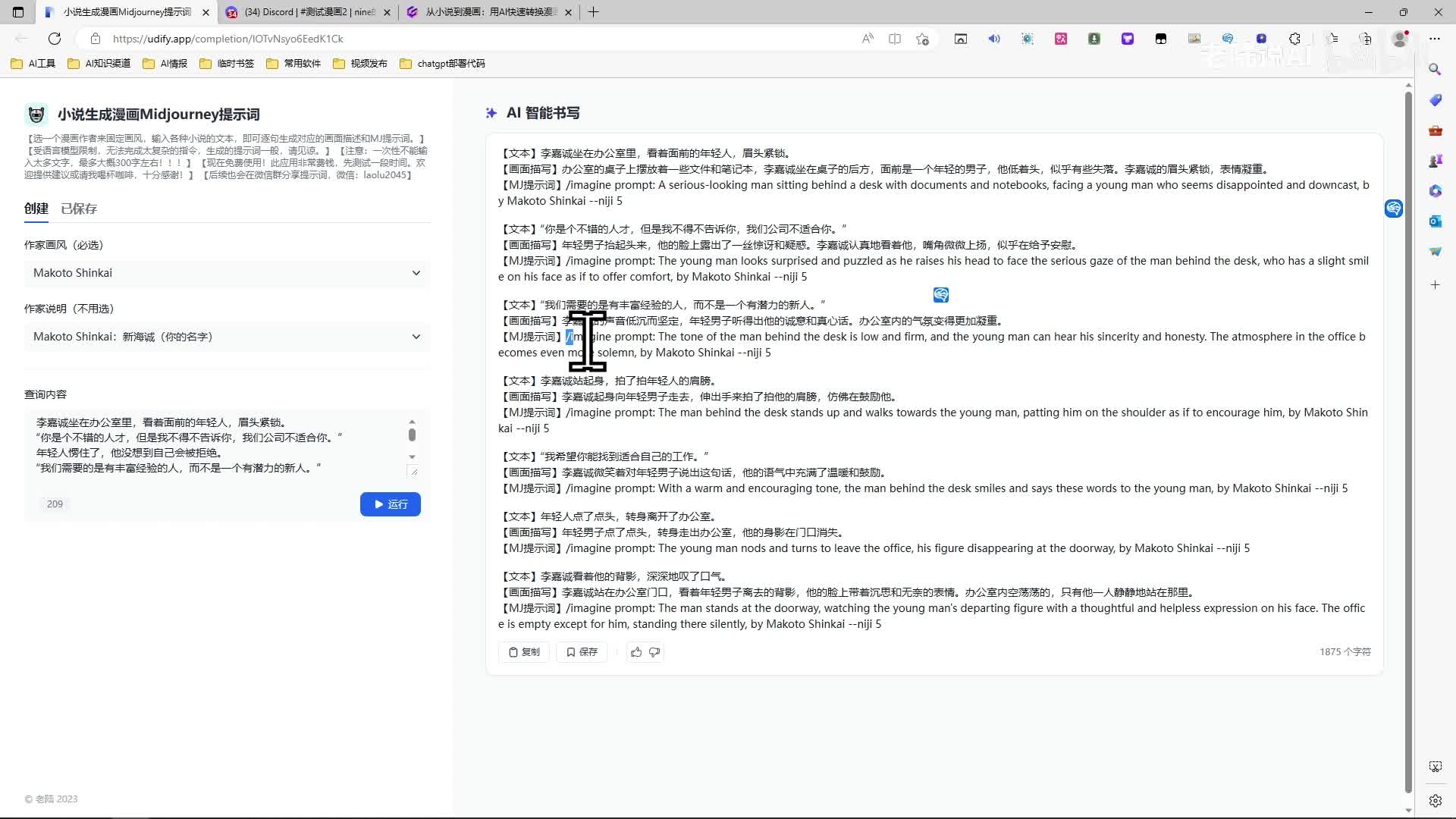Image resolution: width=1456 pixels, height=819 pixels.
Task: Open the sidebar search icon
Action: coord(1435,70)
